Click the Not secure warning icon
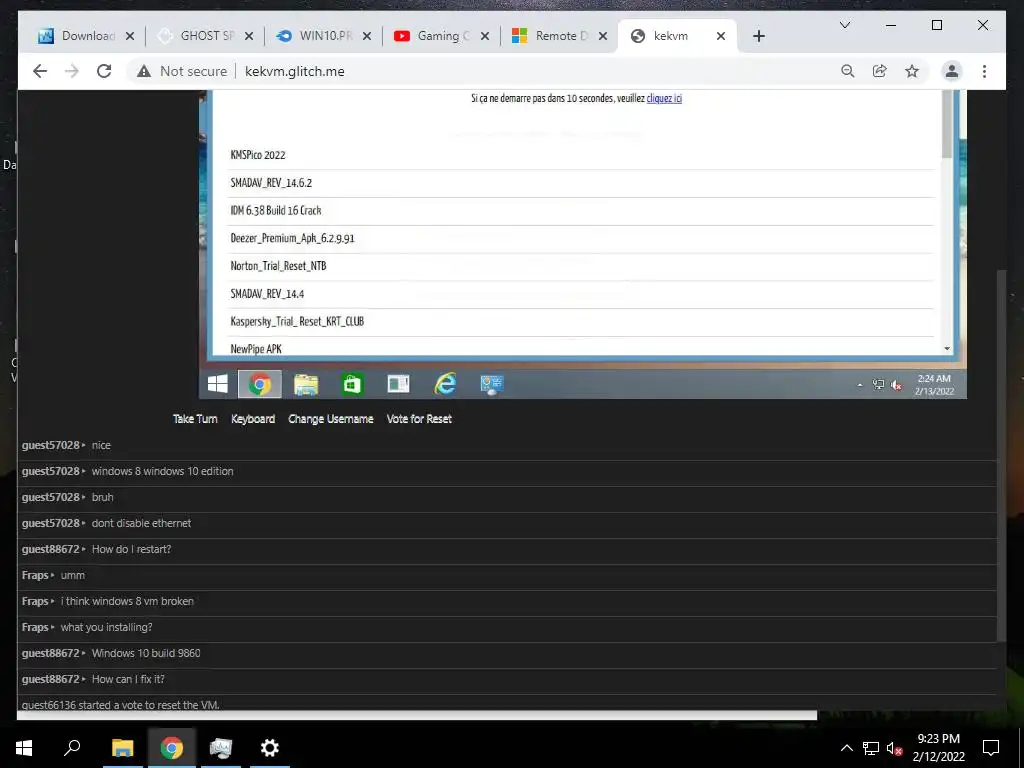This screenshot has height=768, width=1024. pyautogui.click(x=144, y=71)
